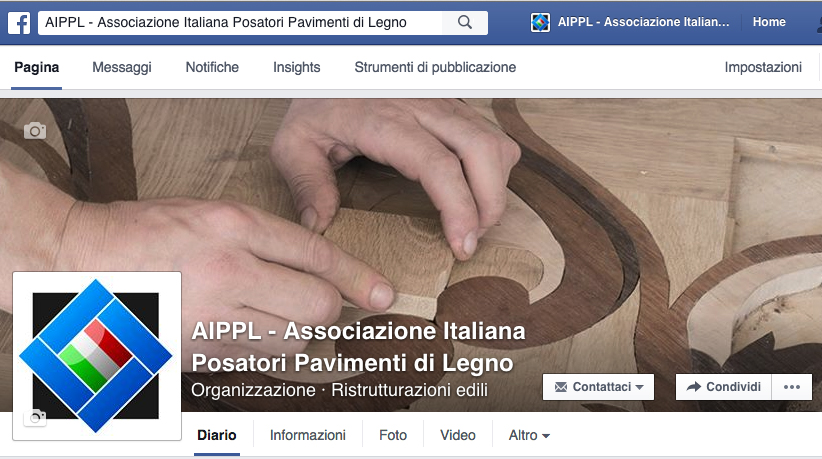The height and width of the screenshot is (459, 822).
Task: Click the search magnifier icon
Action: (465, 23)
